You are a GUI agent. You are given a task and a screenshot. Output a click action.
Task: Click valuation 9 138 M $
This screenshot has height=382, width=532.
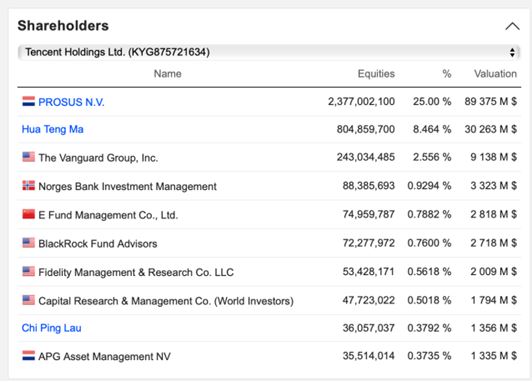point(494,157)
